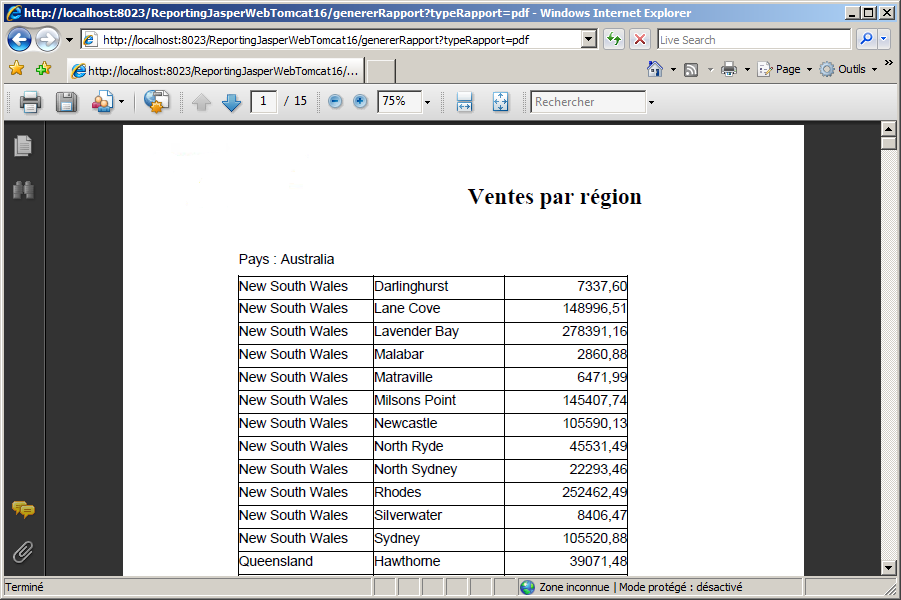Screen dimensions: 901x600
Task: Open the attachments paperclip panel
Action: [23, 551]
